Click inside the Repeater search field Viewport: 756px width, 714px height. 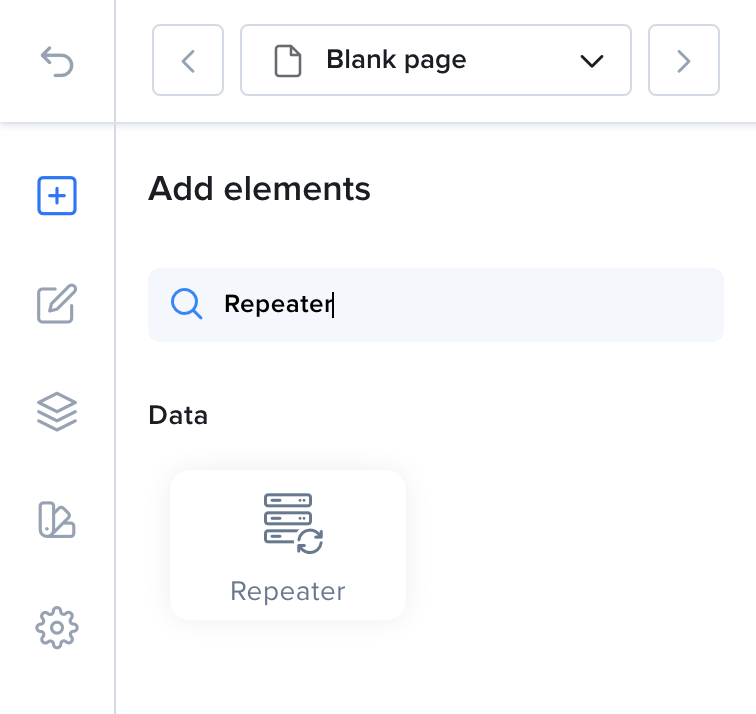[x=436, y=305]
